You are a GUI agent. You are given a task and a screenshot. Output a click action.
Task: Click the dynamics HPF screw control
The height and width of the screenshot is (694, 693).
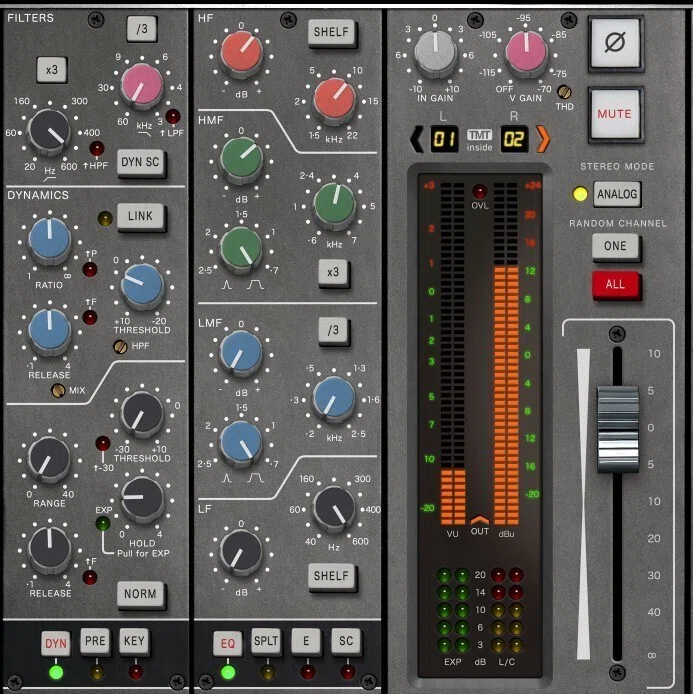tap(120, 346)
